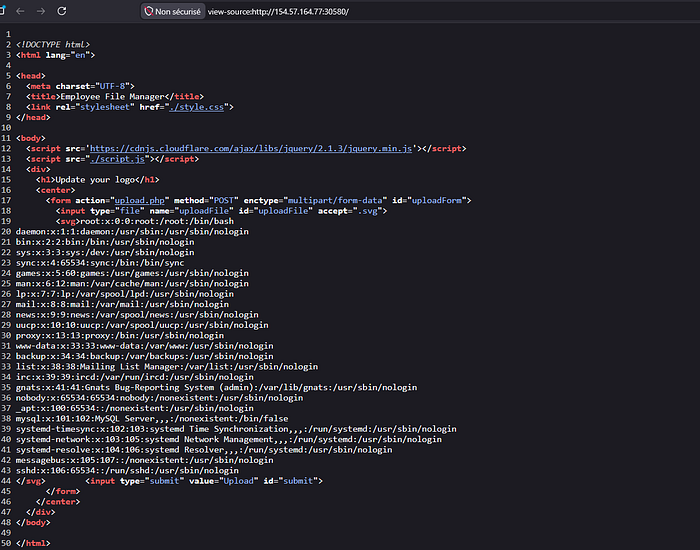Click the browser back arrow
Screen dimensions: 700x550
click(20, 11)
